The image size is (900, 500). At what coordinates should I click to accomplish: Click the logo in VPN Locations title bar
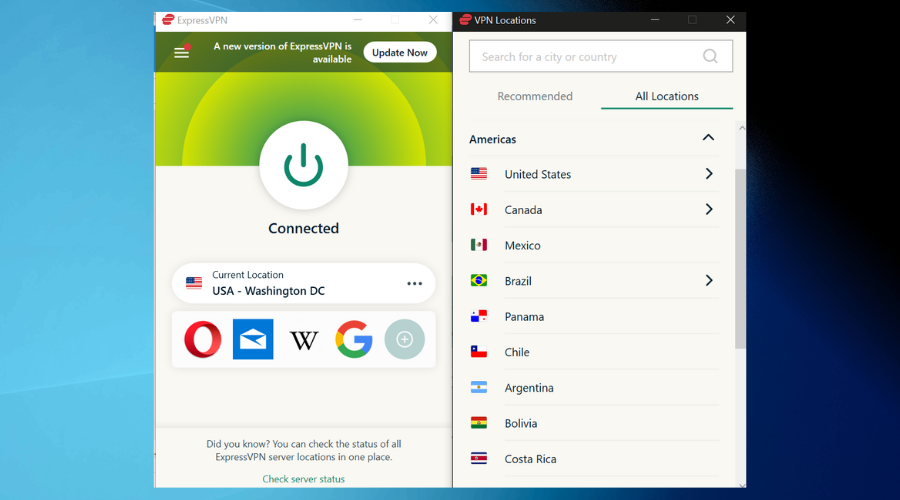[x=465, y=20]
